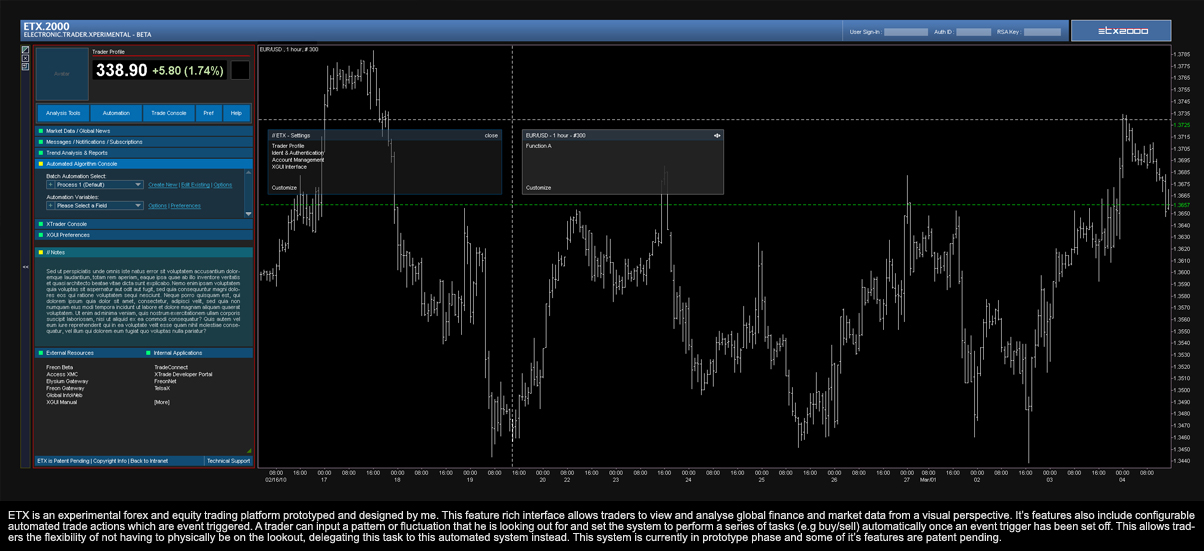The height and width of the screenshot is (551, 1204).
Task: Click the panel layout icon in left strip
Action: coord(26,67)
